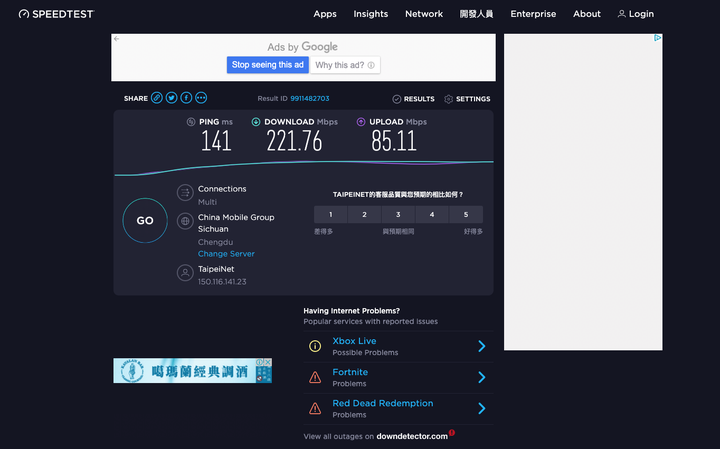Viewport: 720px width, 449px height.
Task: Click Red Dead Redemption warning icon
Action: pos(315,408)
